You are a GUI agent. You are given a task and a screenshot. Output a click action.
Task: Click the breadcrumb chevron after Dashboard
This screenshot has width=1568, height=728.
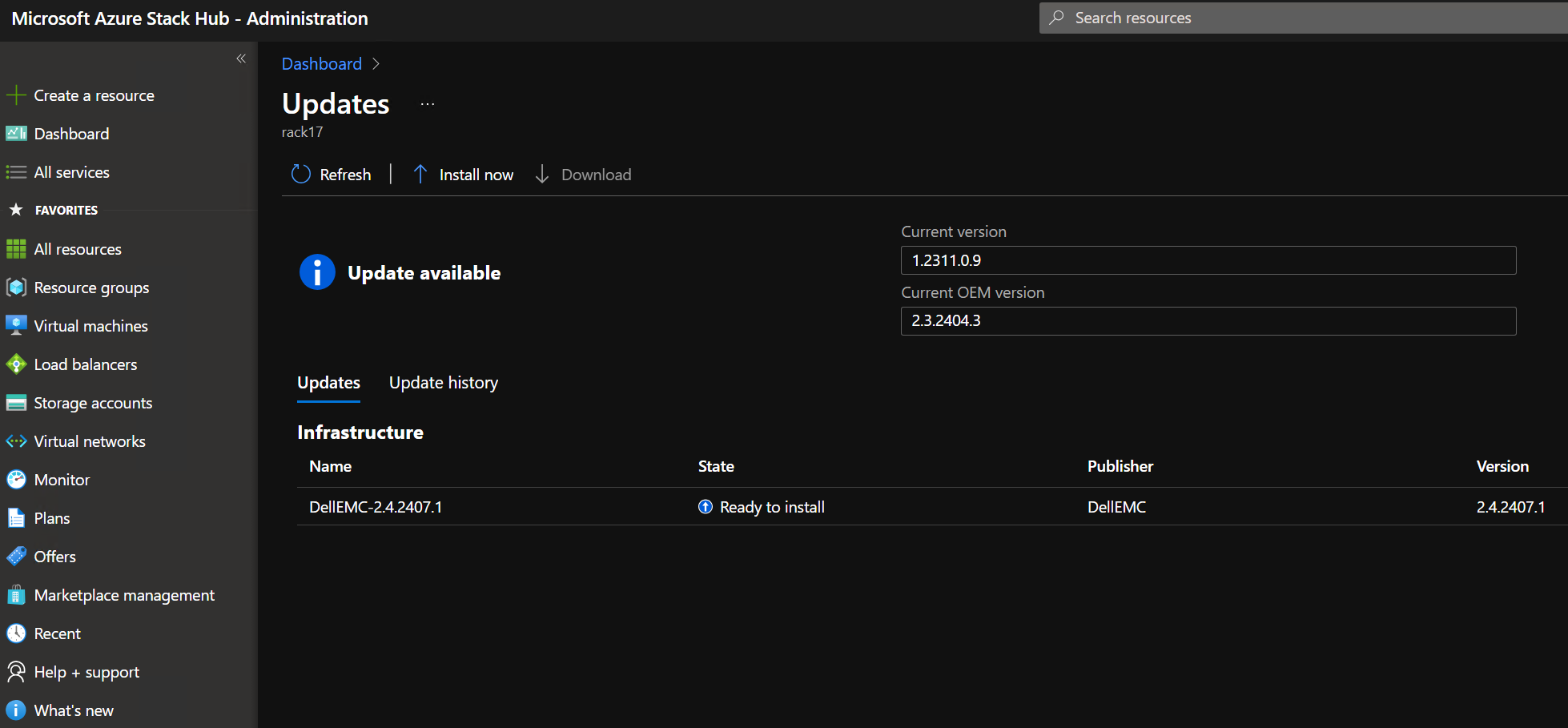click(376, 64)
